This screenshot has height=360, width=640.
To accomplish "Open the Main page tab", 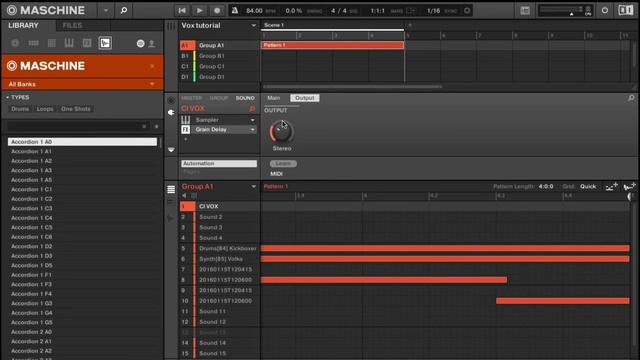I will coord(274,98).
